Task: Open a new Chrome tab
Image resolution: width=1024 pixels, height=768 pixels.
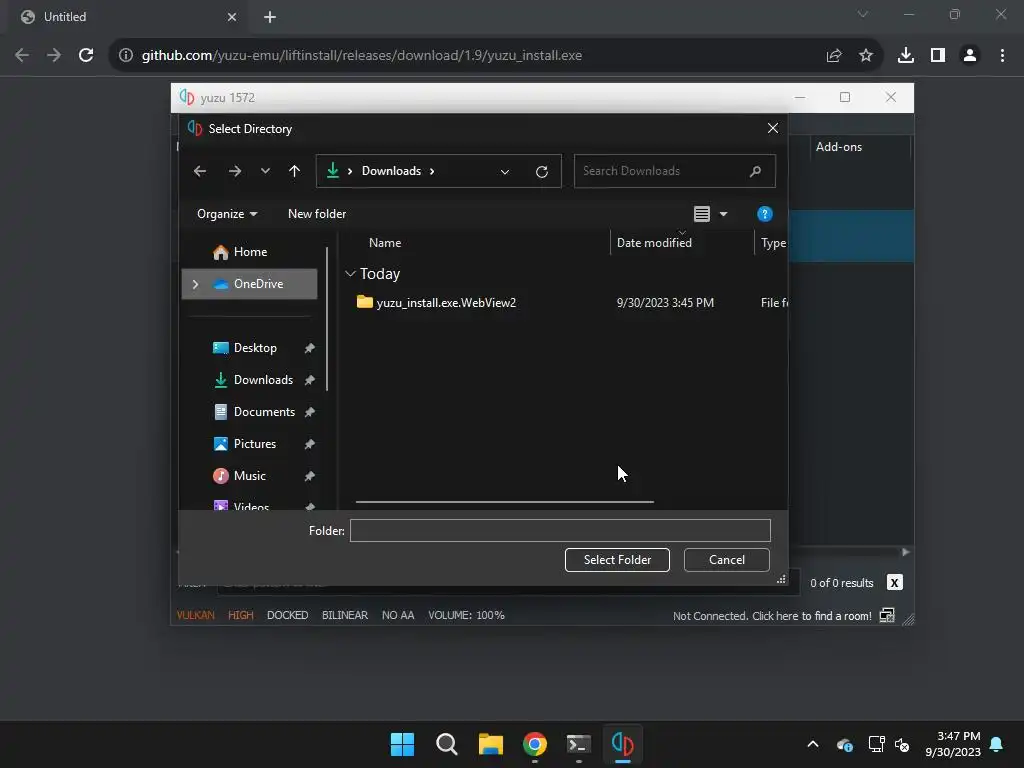Action: [270, 17]
